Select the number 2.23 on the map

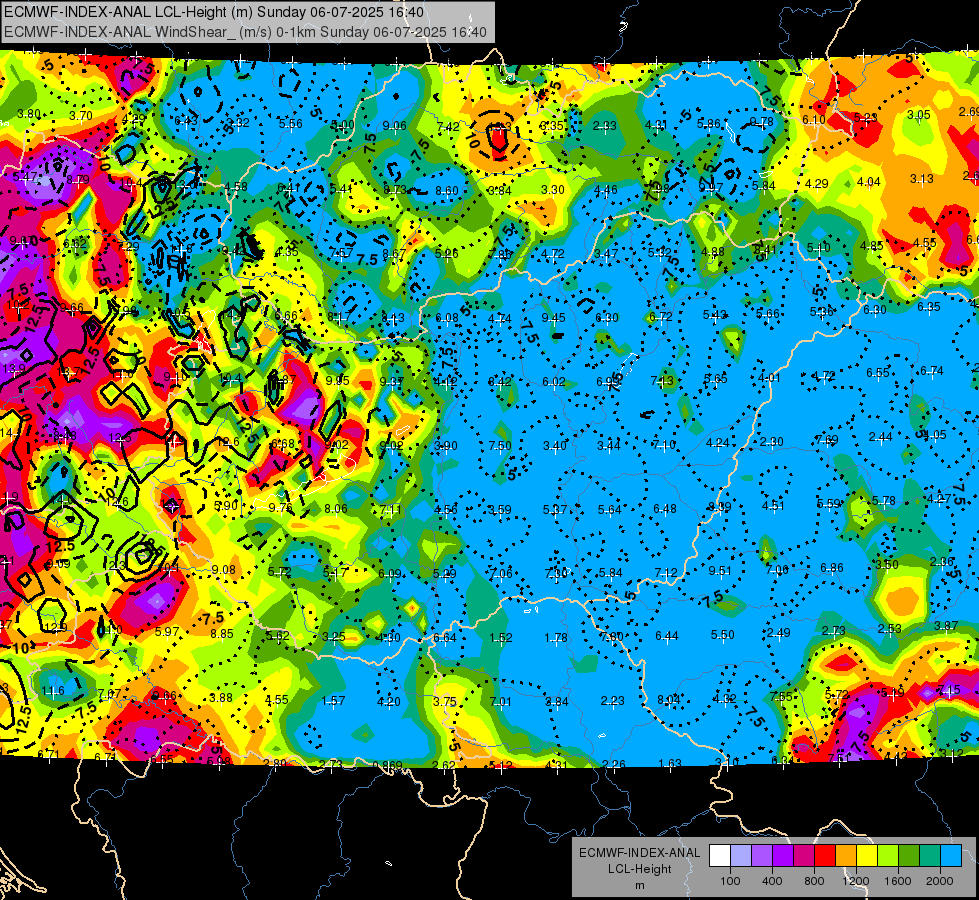[612, 700]
